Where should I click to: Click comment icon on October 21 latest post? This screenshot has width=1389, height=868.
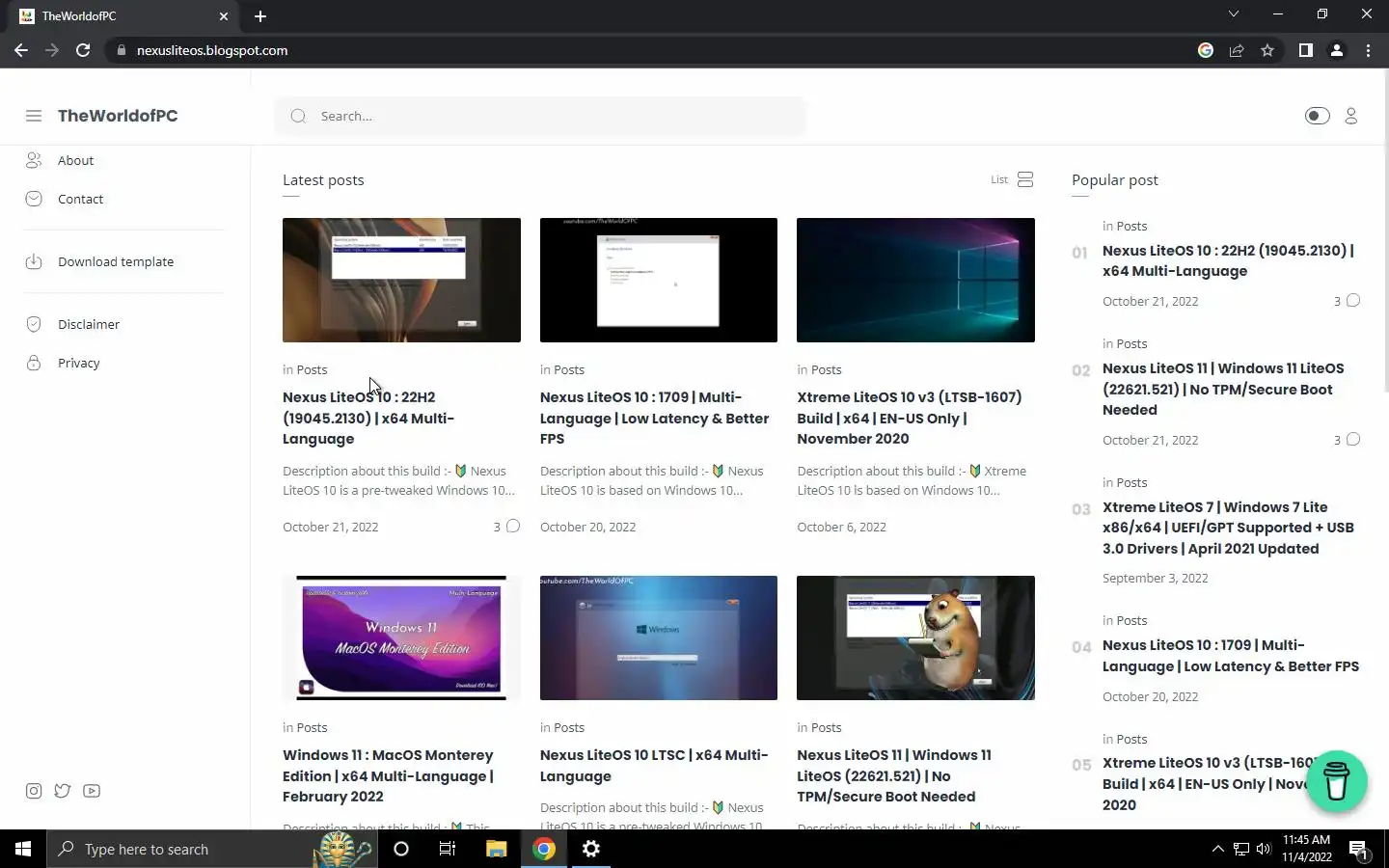(x=513, y=526)
